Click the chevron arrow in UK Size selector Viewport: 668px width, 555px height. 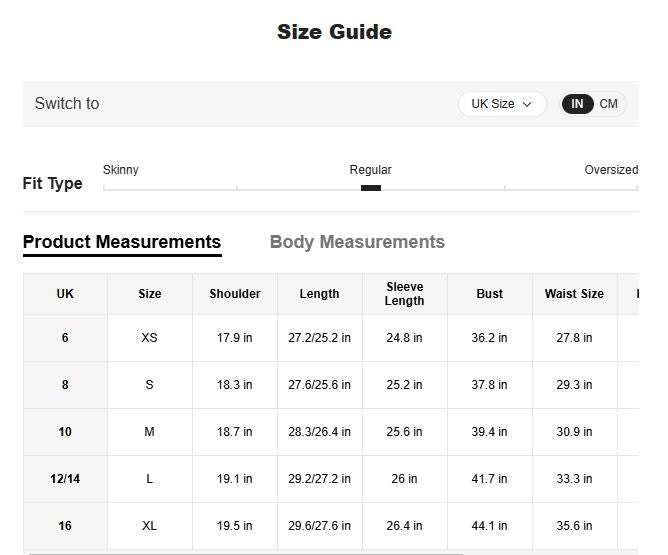(527, 104)
